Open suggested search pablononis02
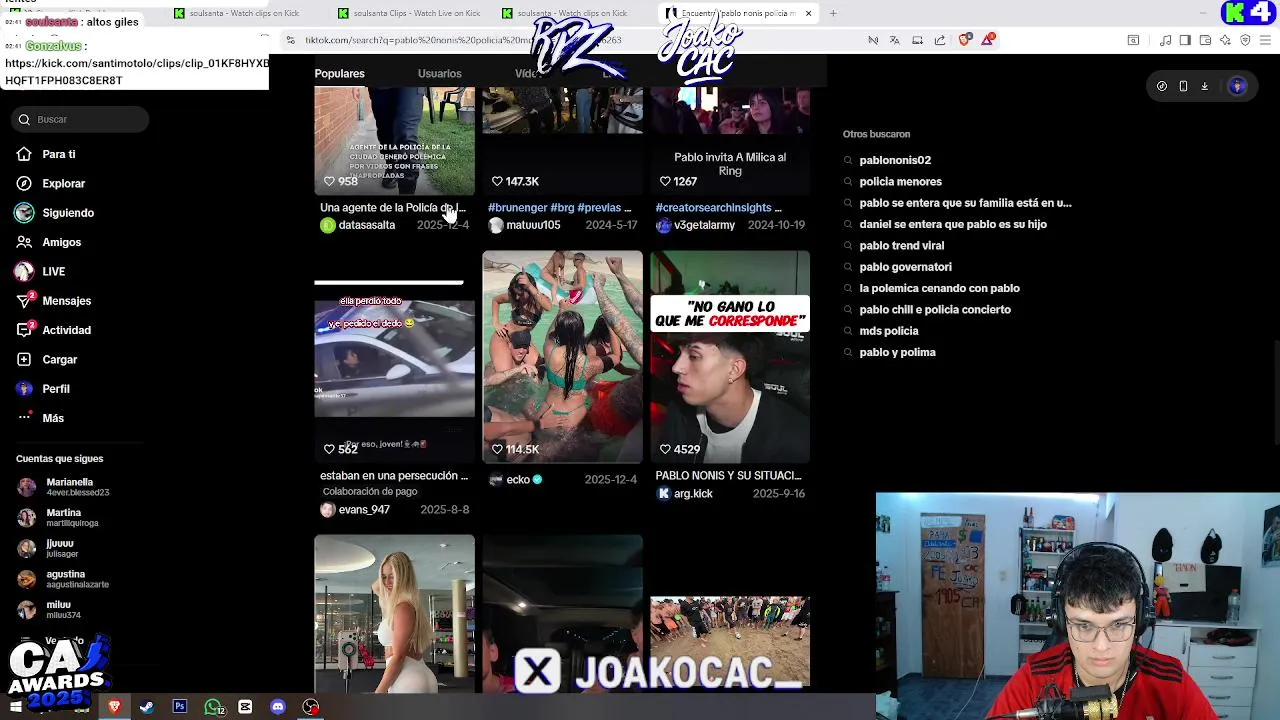 (x=894, y=160)
